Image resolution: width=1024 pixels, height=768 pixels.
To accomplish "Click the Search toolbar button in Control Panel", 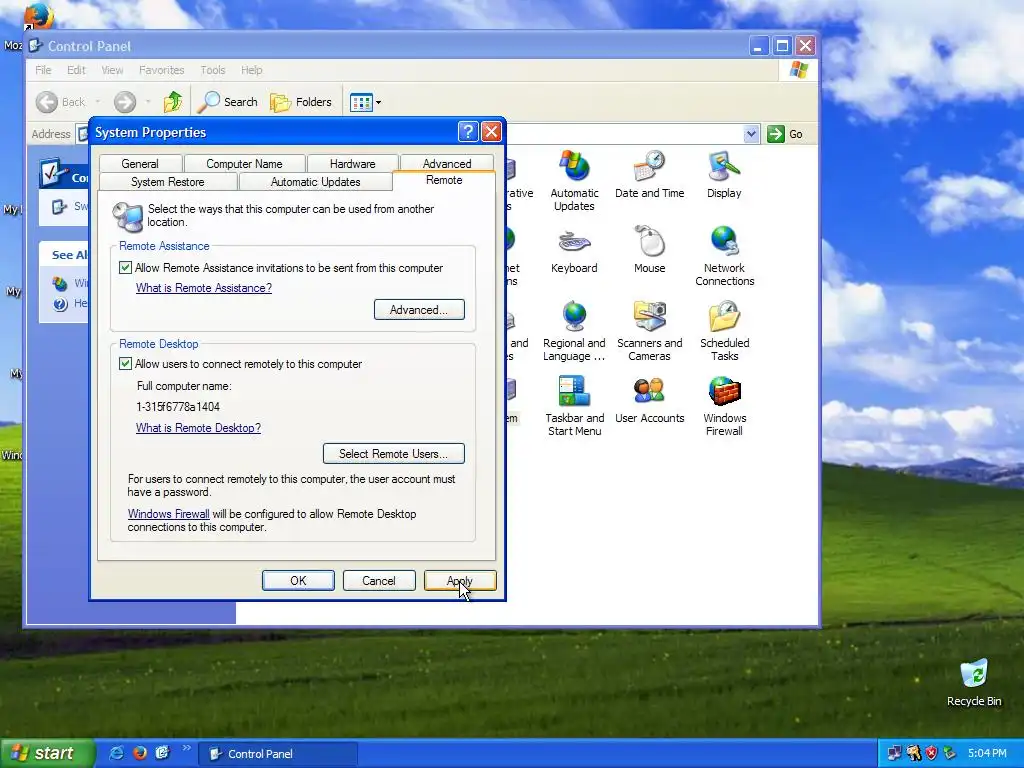I will [228, 102].
